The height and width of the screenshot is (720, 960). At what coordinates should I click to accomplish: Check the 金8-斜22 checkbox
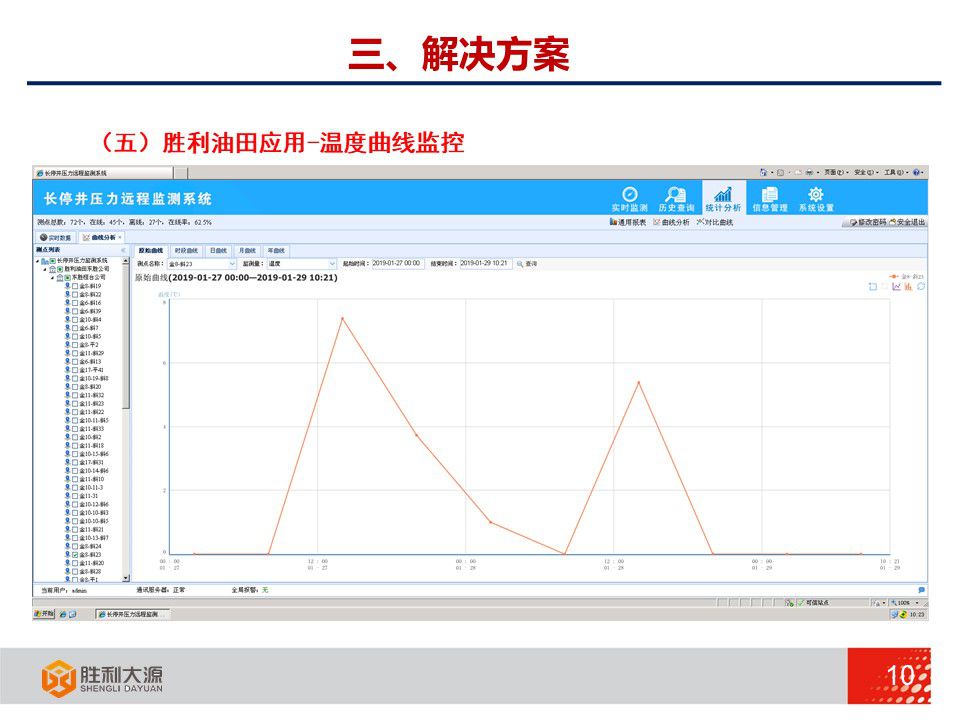(x=75, y=295)
